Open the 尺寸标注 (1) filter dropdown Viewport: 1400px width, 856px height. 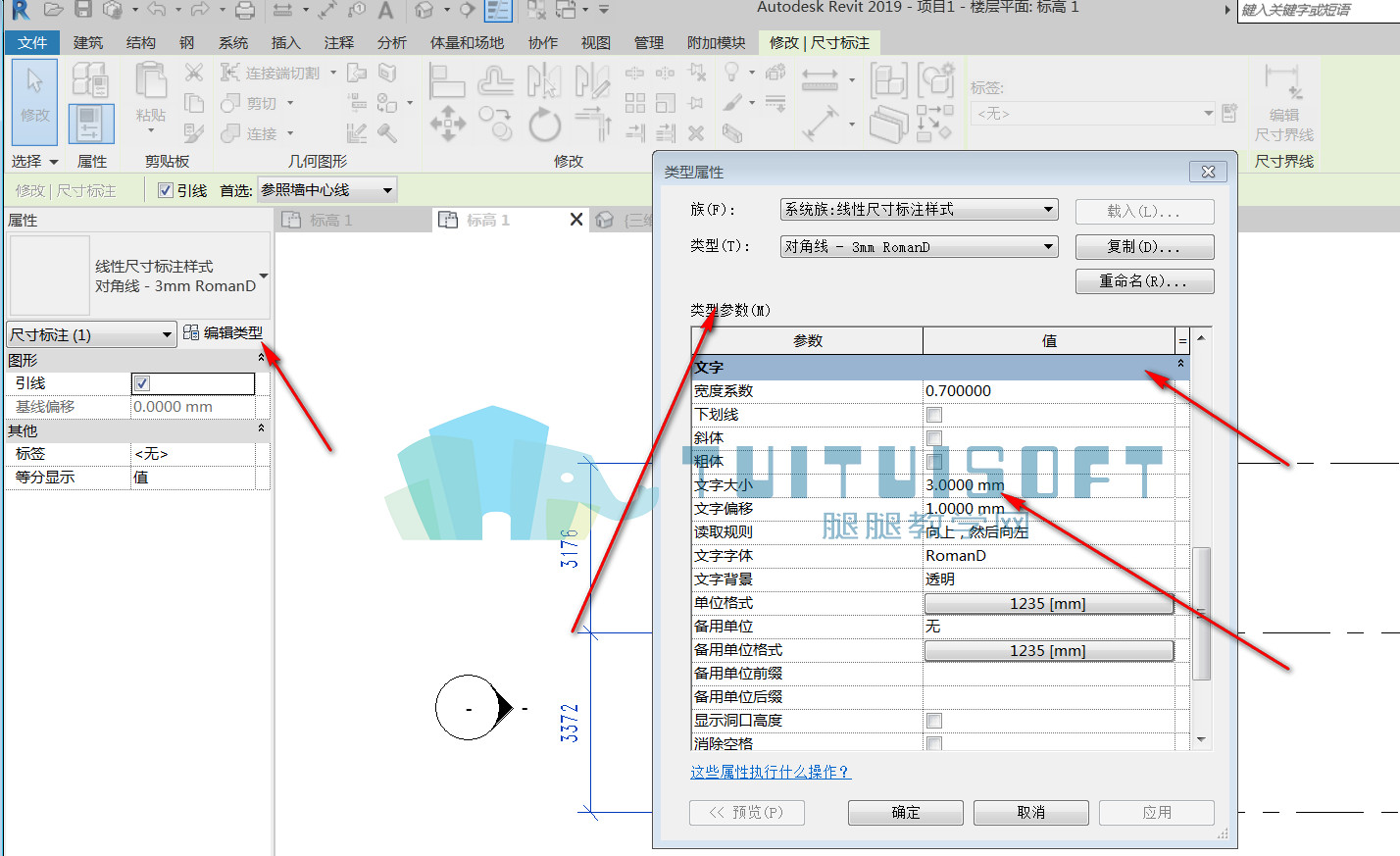click(91, 334)
